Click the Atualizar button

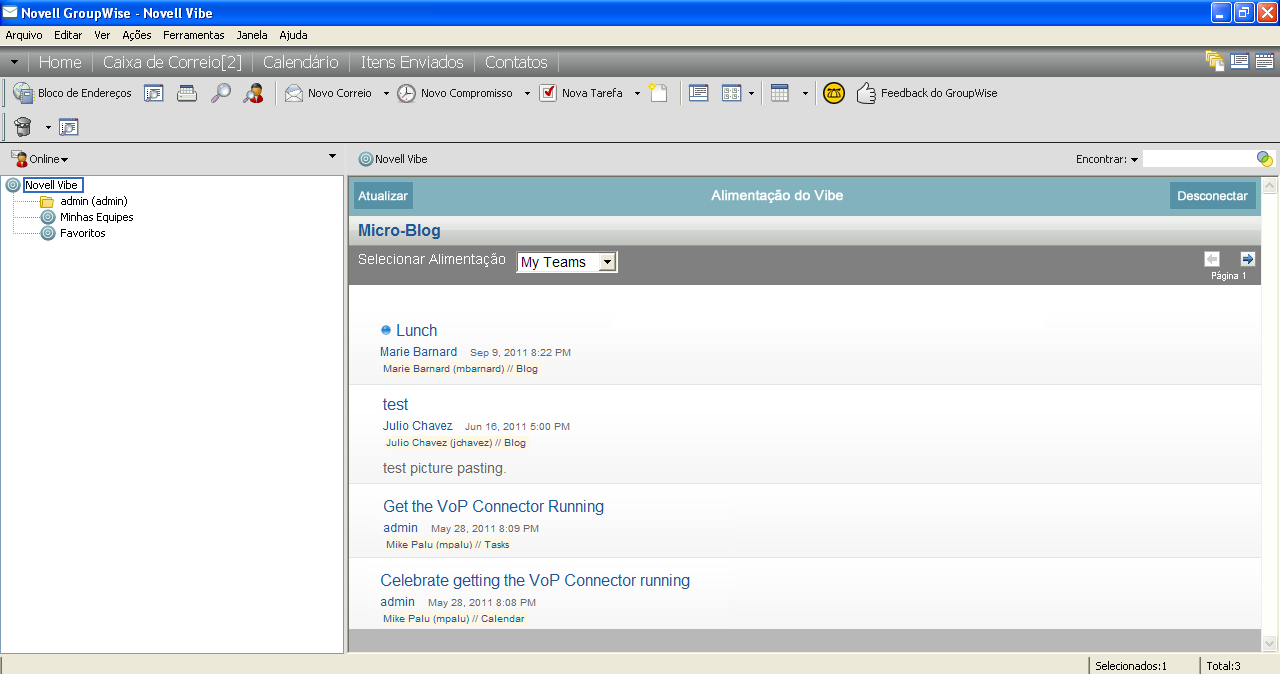(383, 196)
